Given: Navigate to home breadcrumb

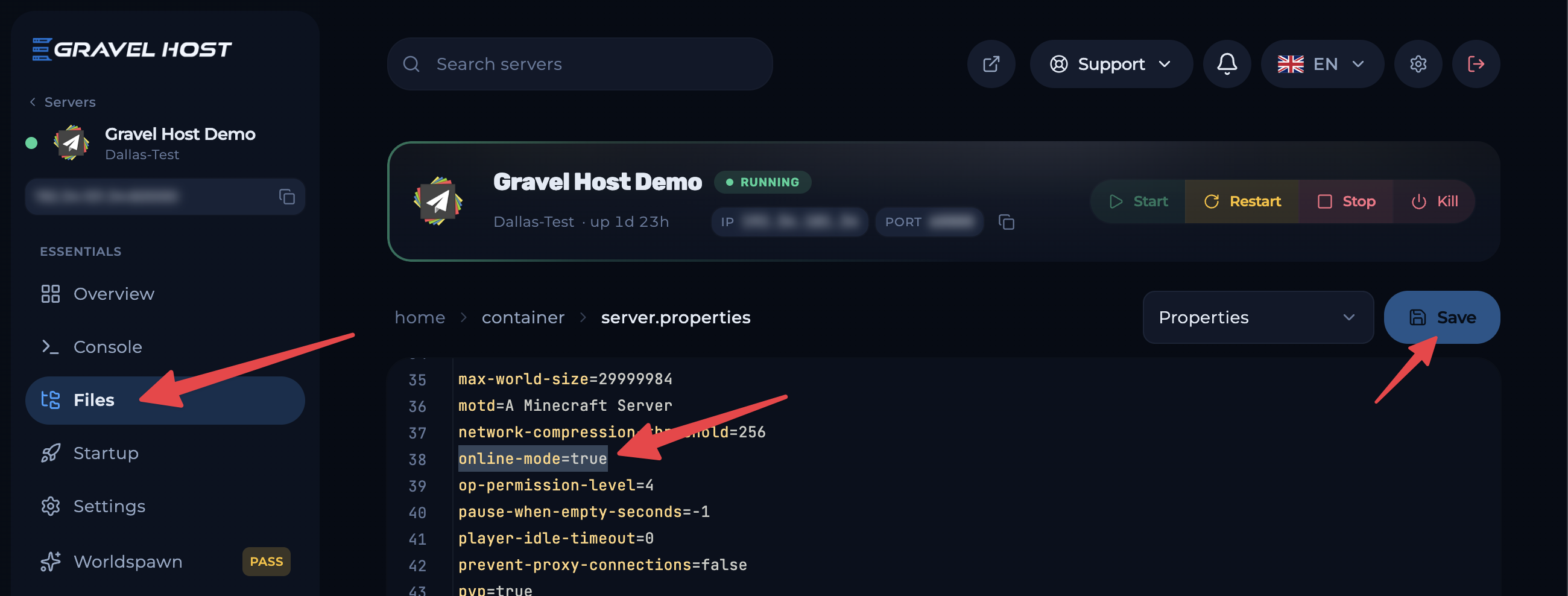Looking at the screenshot, I should click(x=419, y=317).
